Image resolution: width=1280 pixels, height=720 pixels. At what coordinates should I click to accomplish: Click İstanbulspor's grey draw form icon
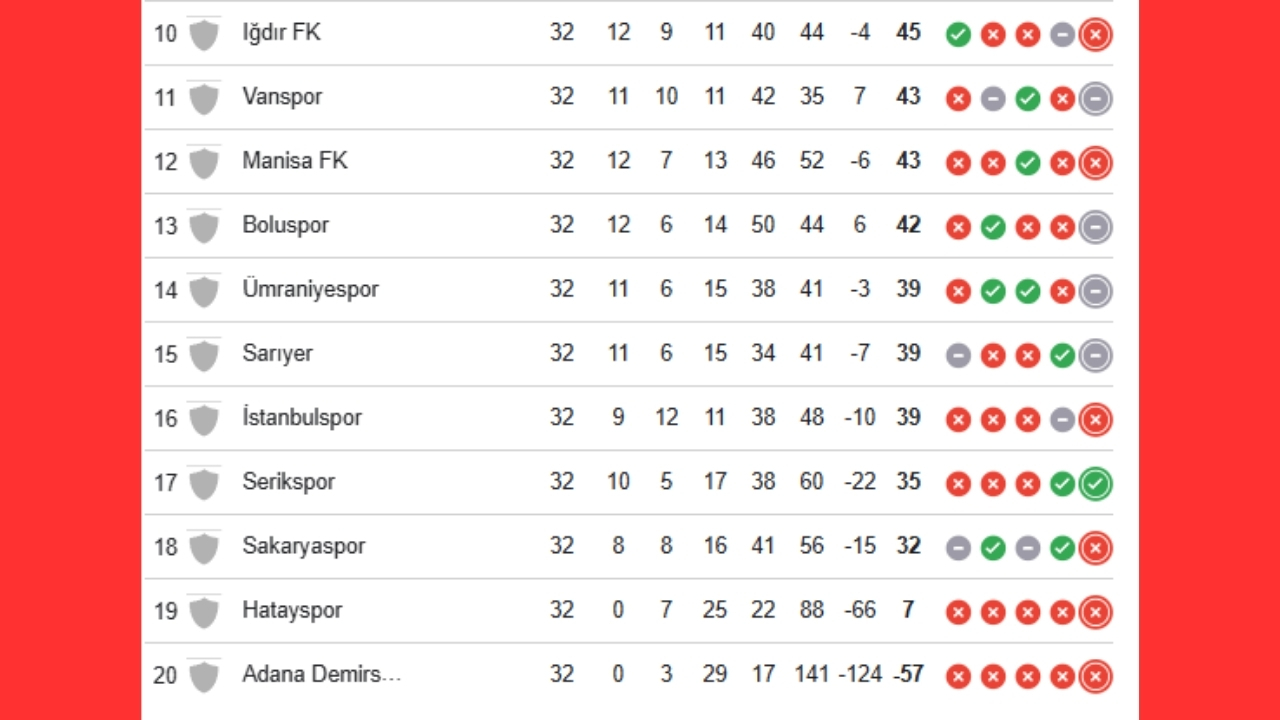1062,420
